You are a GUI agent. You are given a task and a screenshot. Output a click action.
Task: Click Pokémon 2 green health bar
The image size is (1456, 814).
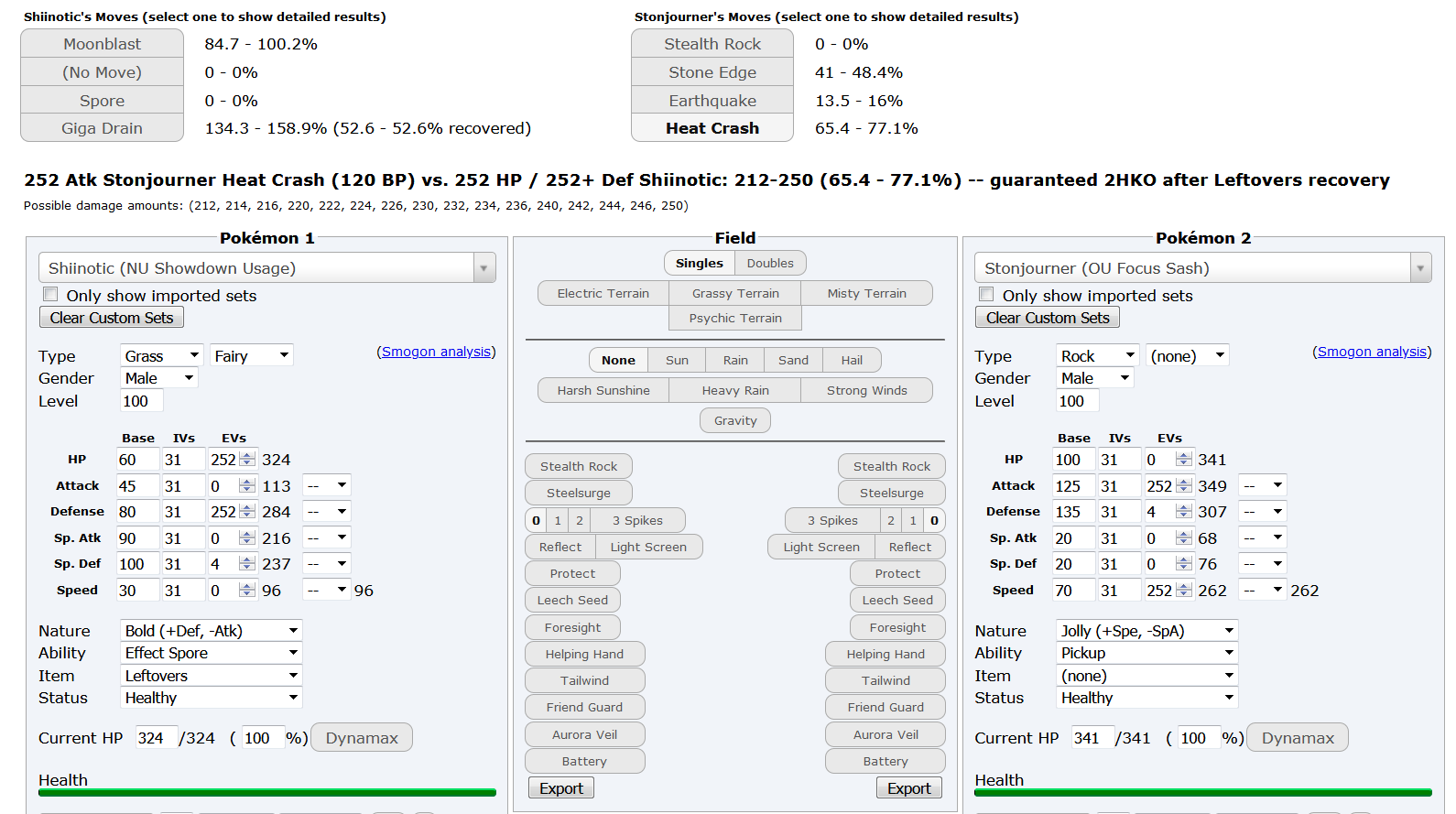tap(1203, 792)
